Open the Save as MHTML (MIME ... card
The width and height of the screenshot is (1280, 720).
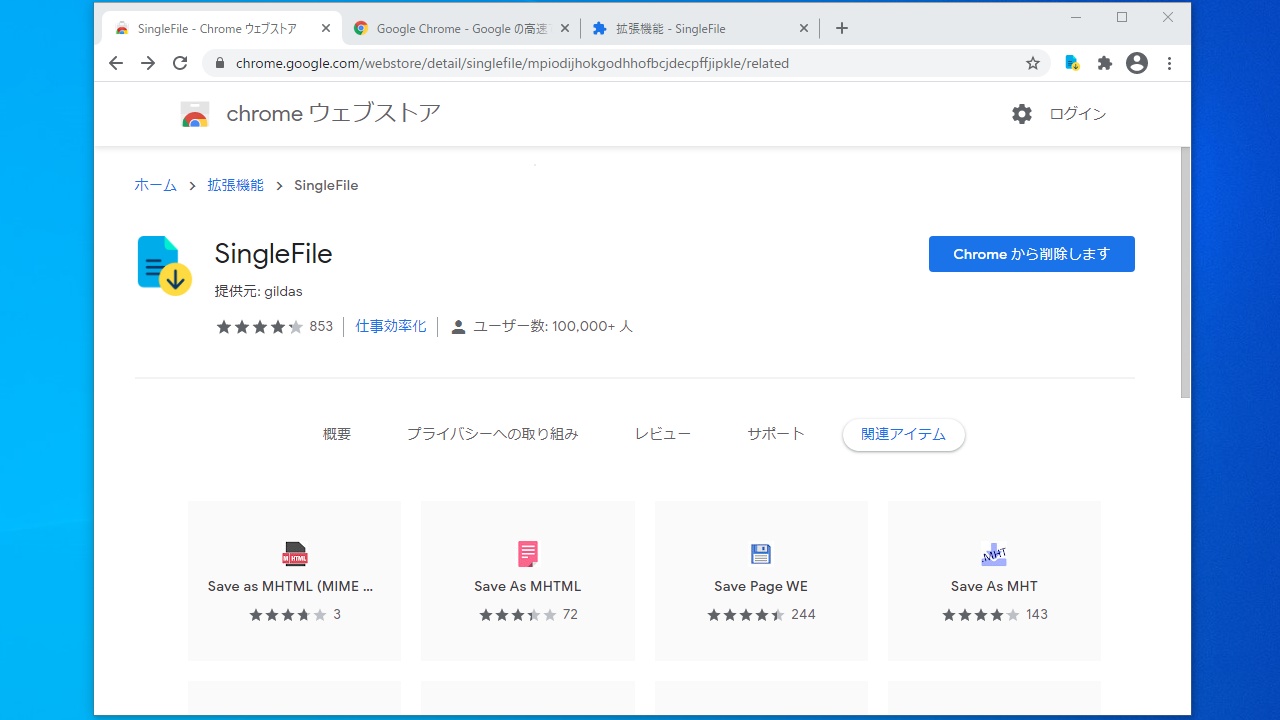(x=295, y=581)
